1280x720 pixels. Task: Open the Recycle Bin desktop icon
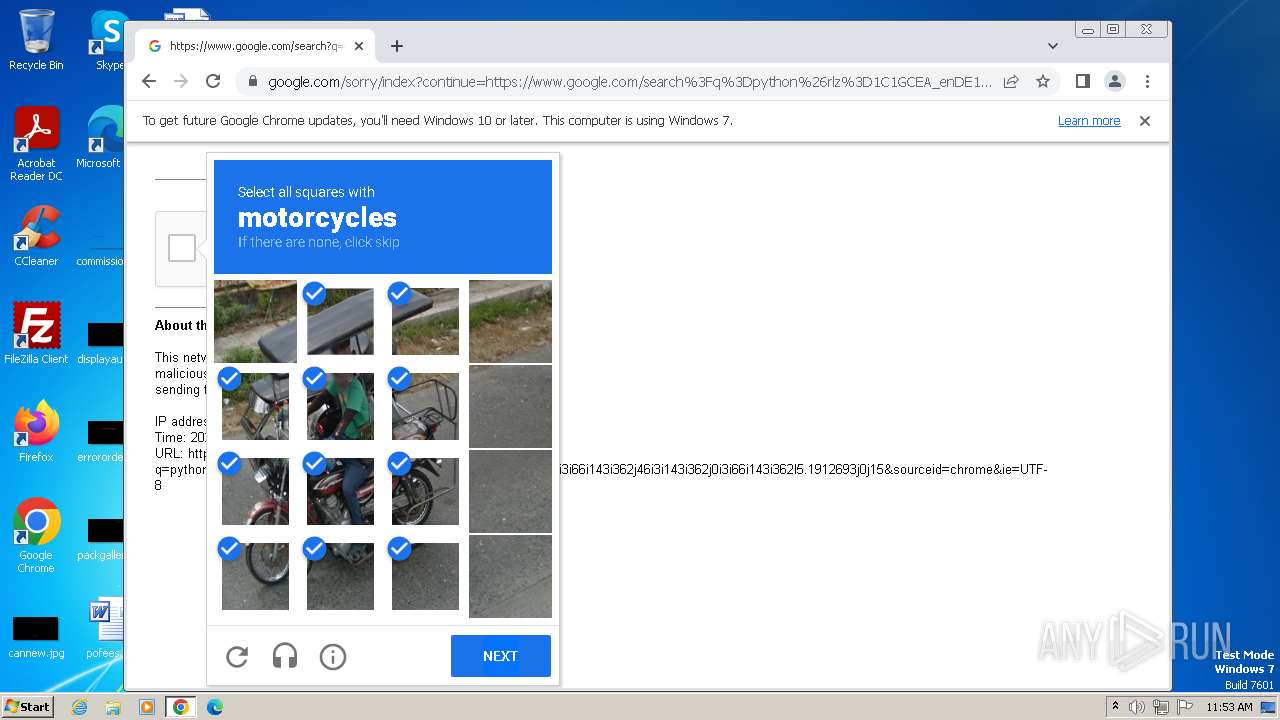(36, 40)
